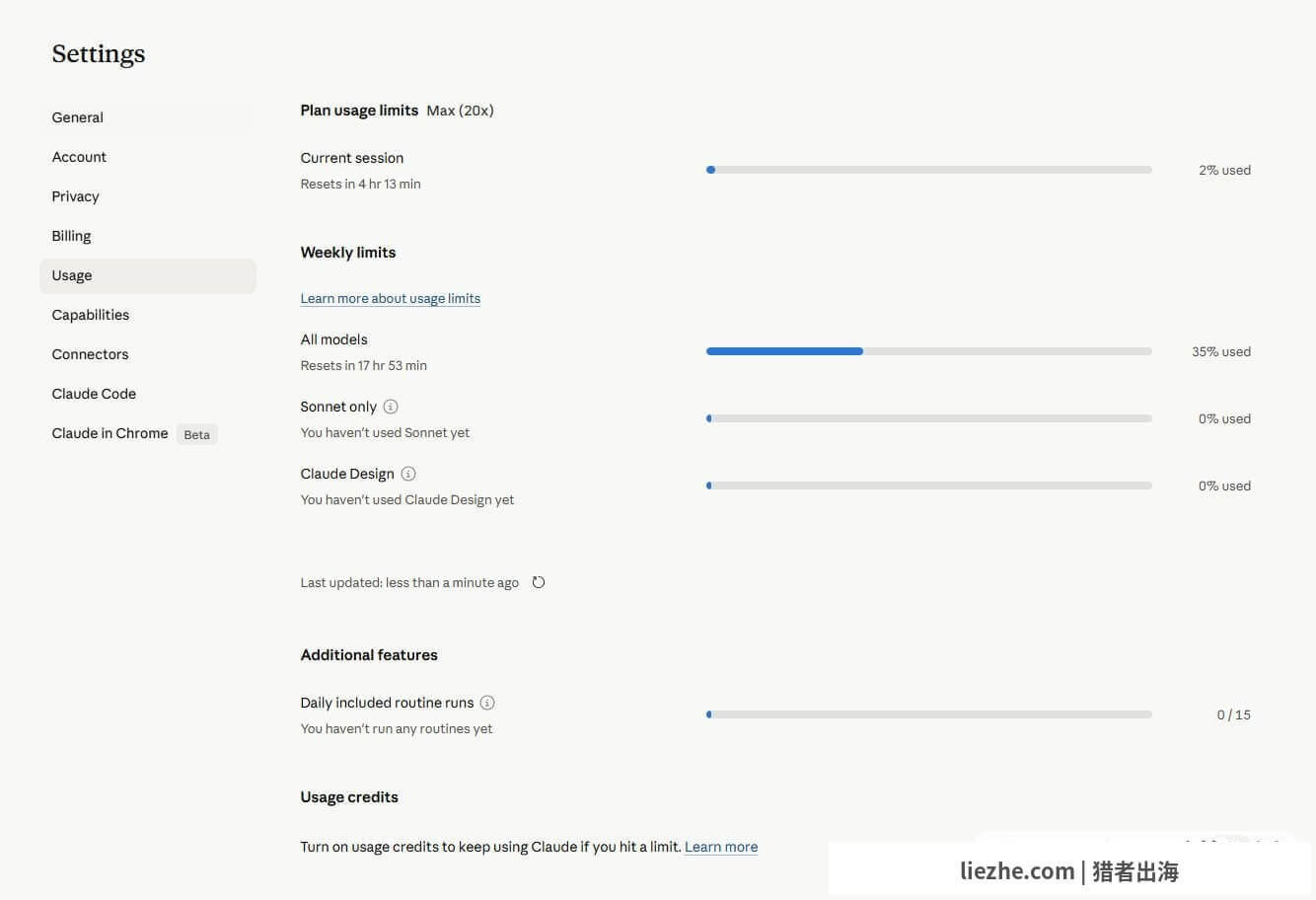Click the Current session label
The image size is (1316, 900).
pos(352,158)
